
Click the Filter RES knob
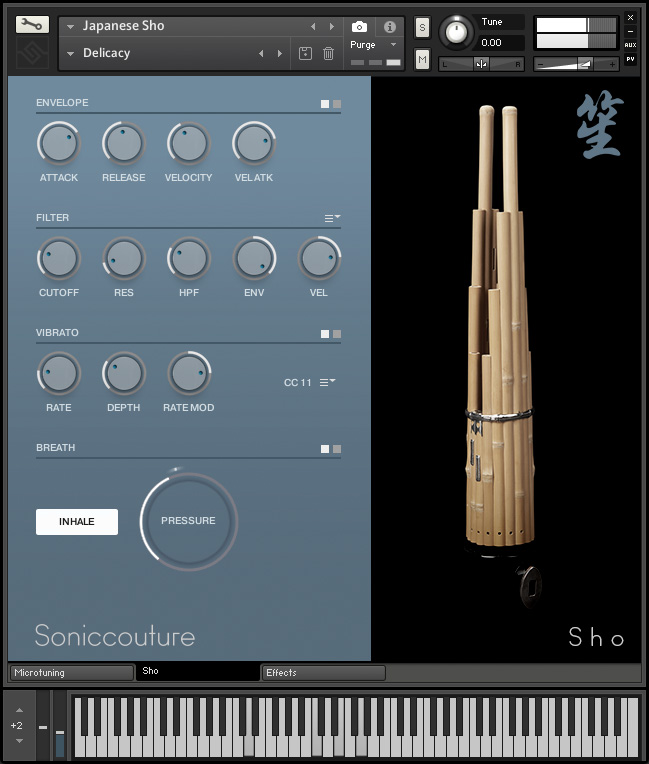[124, 259]
